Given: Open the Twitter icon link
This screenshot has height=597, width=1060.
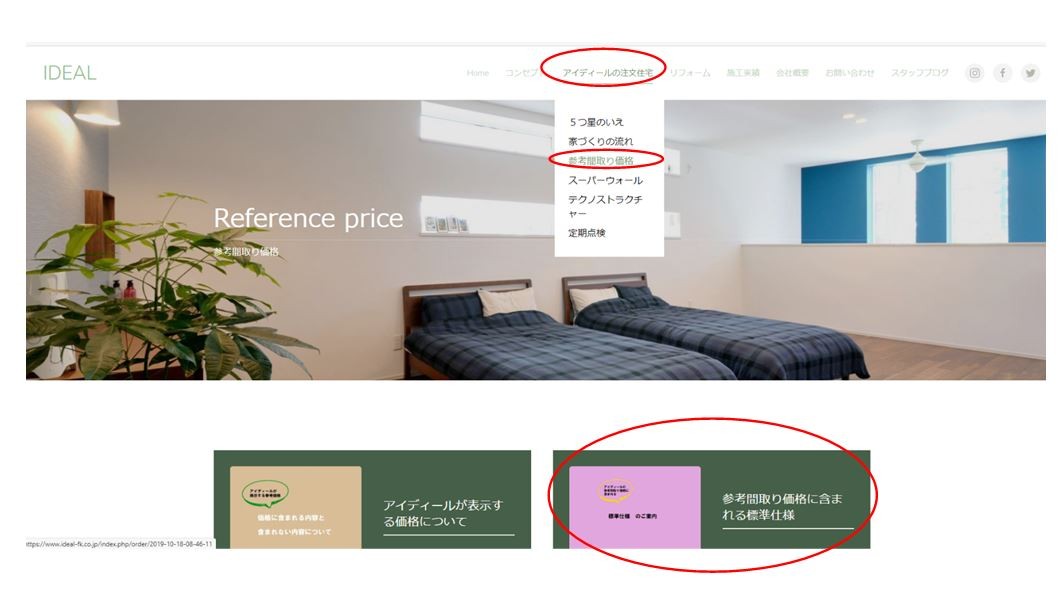Looking at the screenshot, I should (1030, 73).
